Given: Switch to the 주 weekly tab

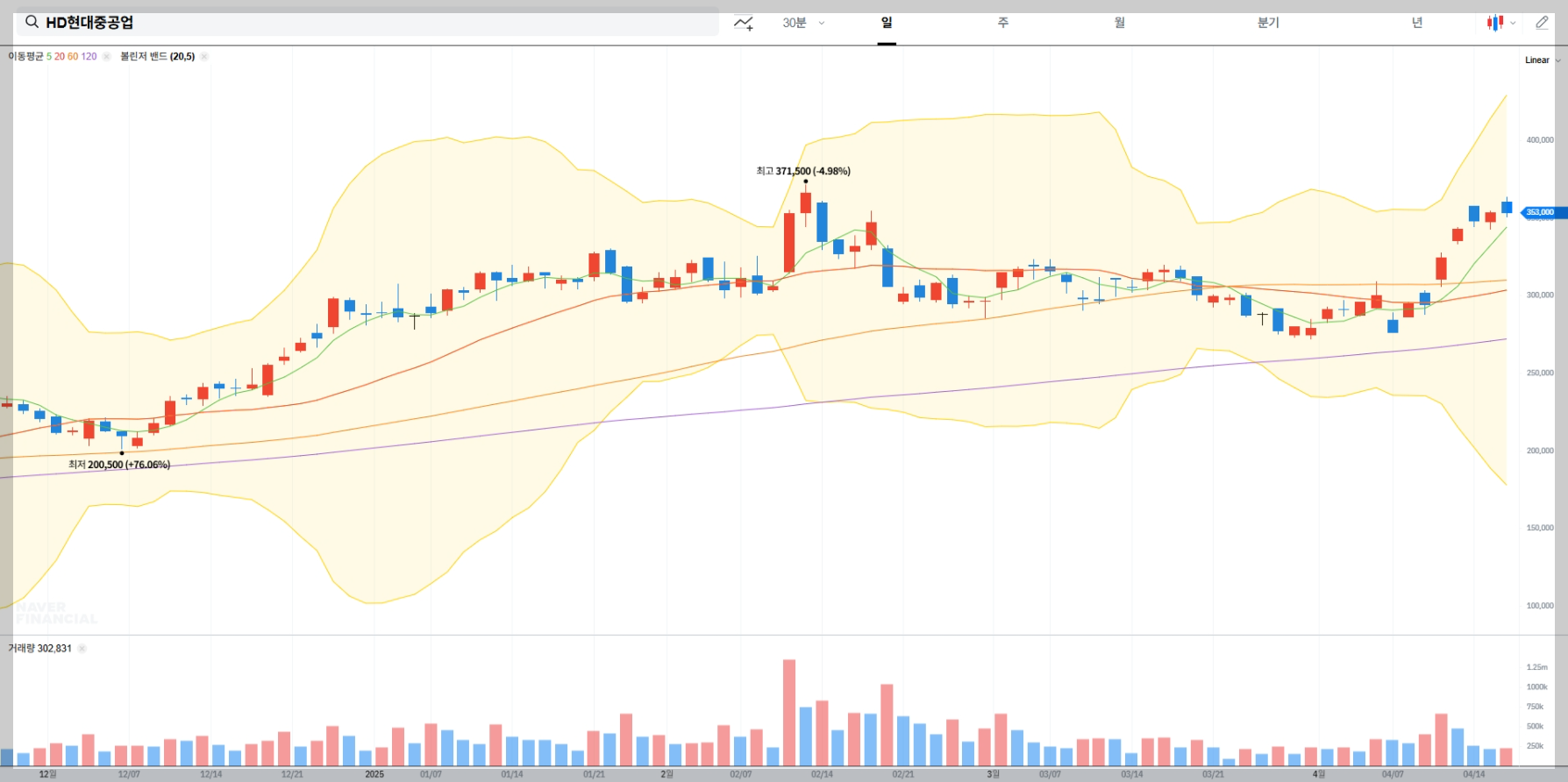Looking at the screenshot, I should pos(1003,23).
